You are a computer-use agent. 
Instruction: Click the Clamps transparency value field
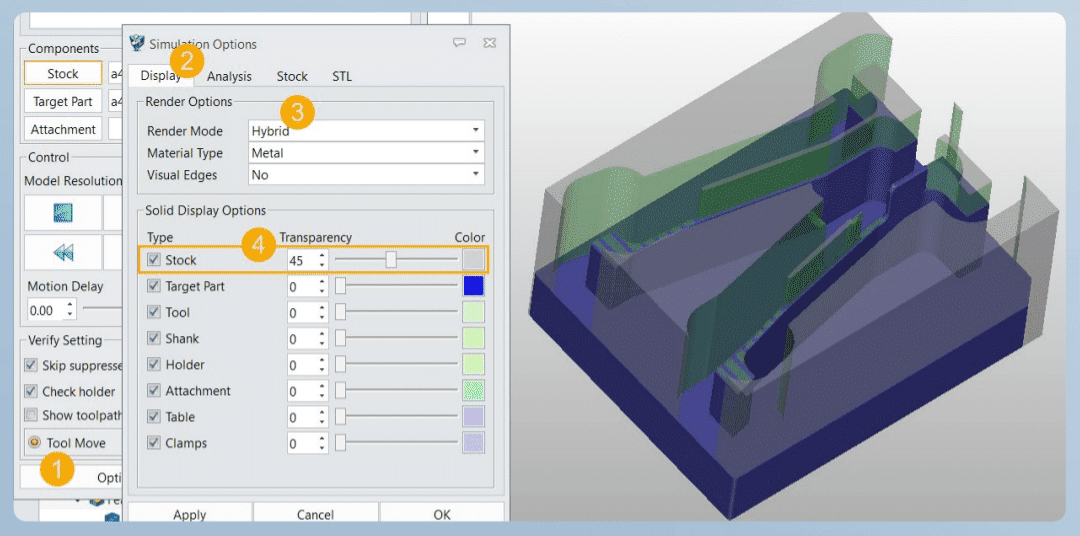307,444
